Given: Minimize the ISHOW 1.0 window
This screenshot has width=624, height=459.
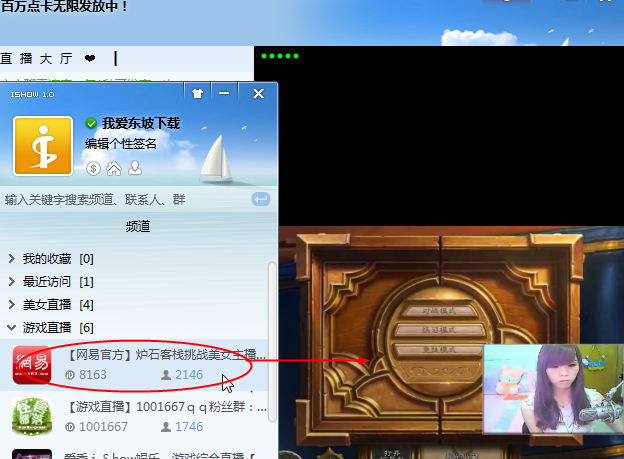Looking at the screenshot, I should tap(224, 93).
